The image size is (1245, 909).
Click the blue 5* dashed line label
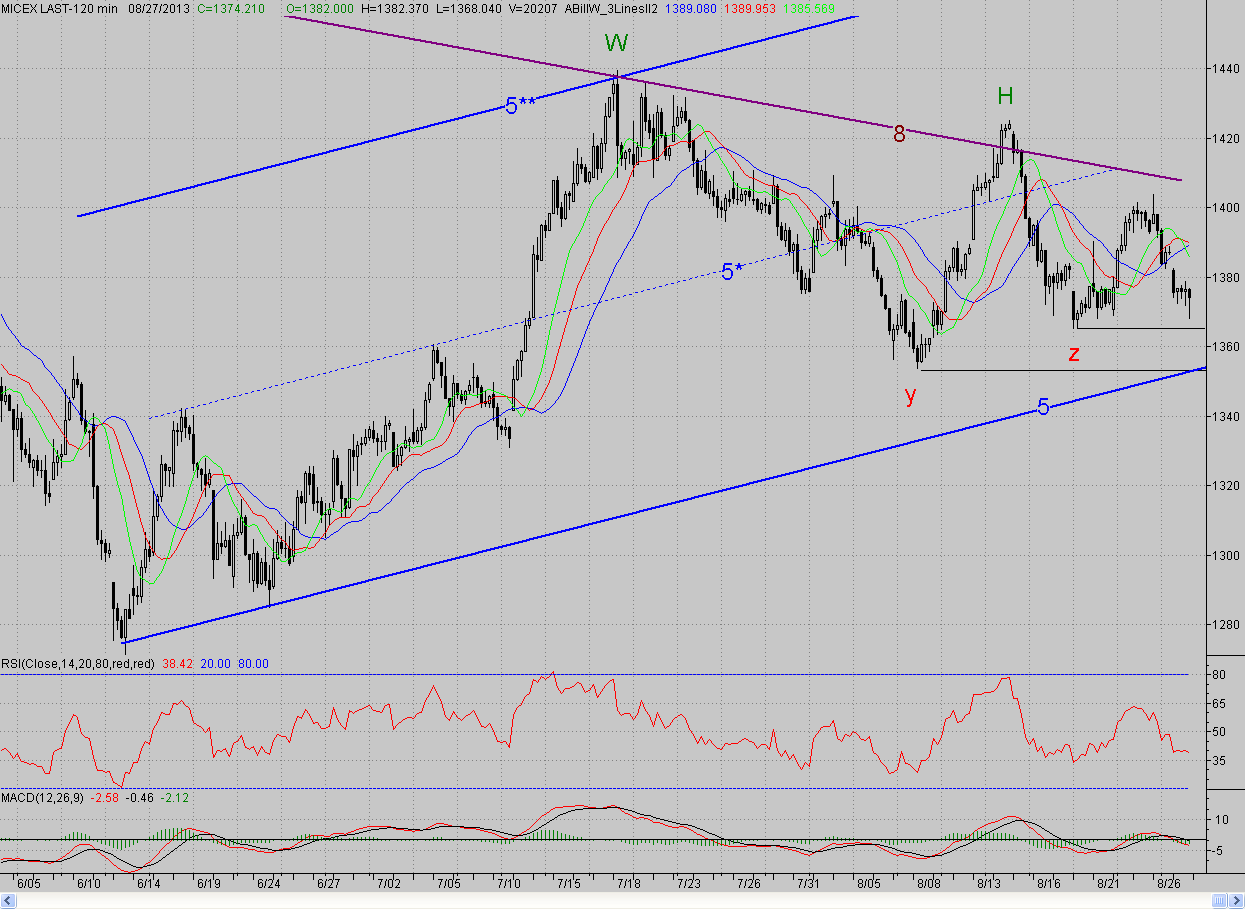coord(732,271)
